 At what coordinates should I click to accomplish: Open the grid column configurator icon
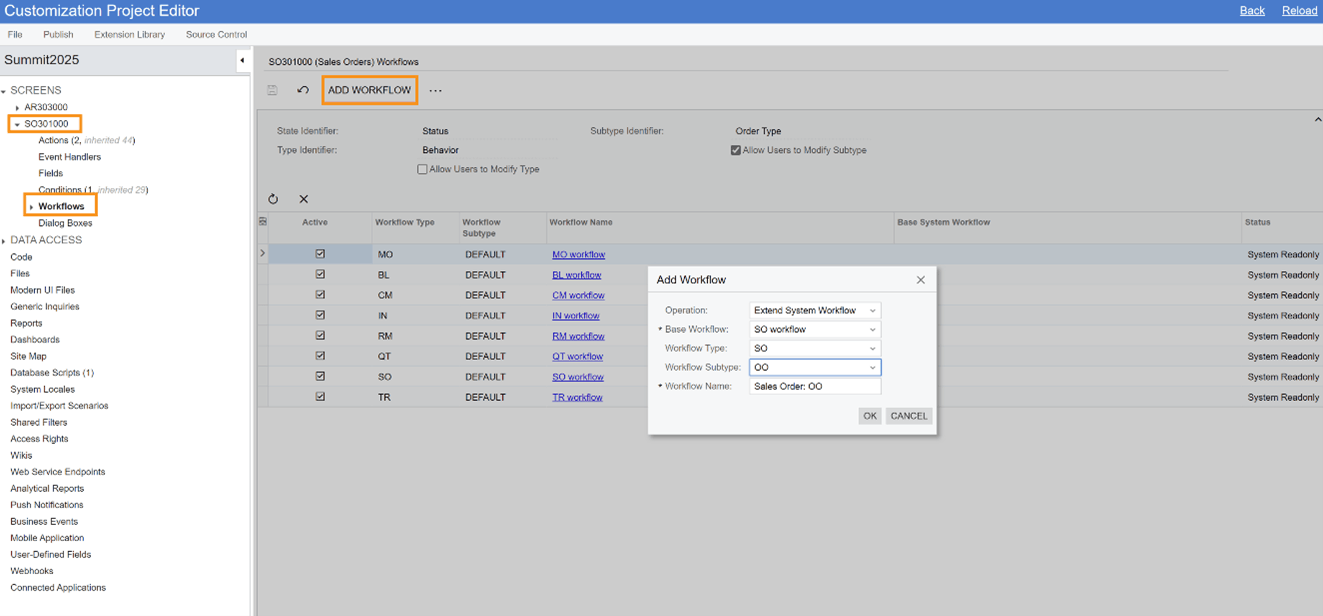pos(263,222)
